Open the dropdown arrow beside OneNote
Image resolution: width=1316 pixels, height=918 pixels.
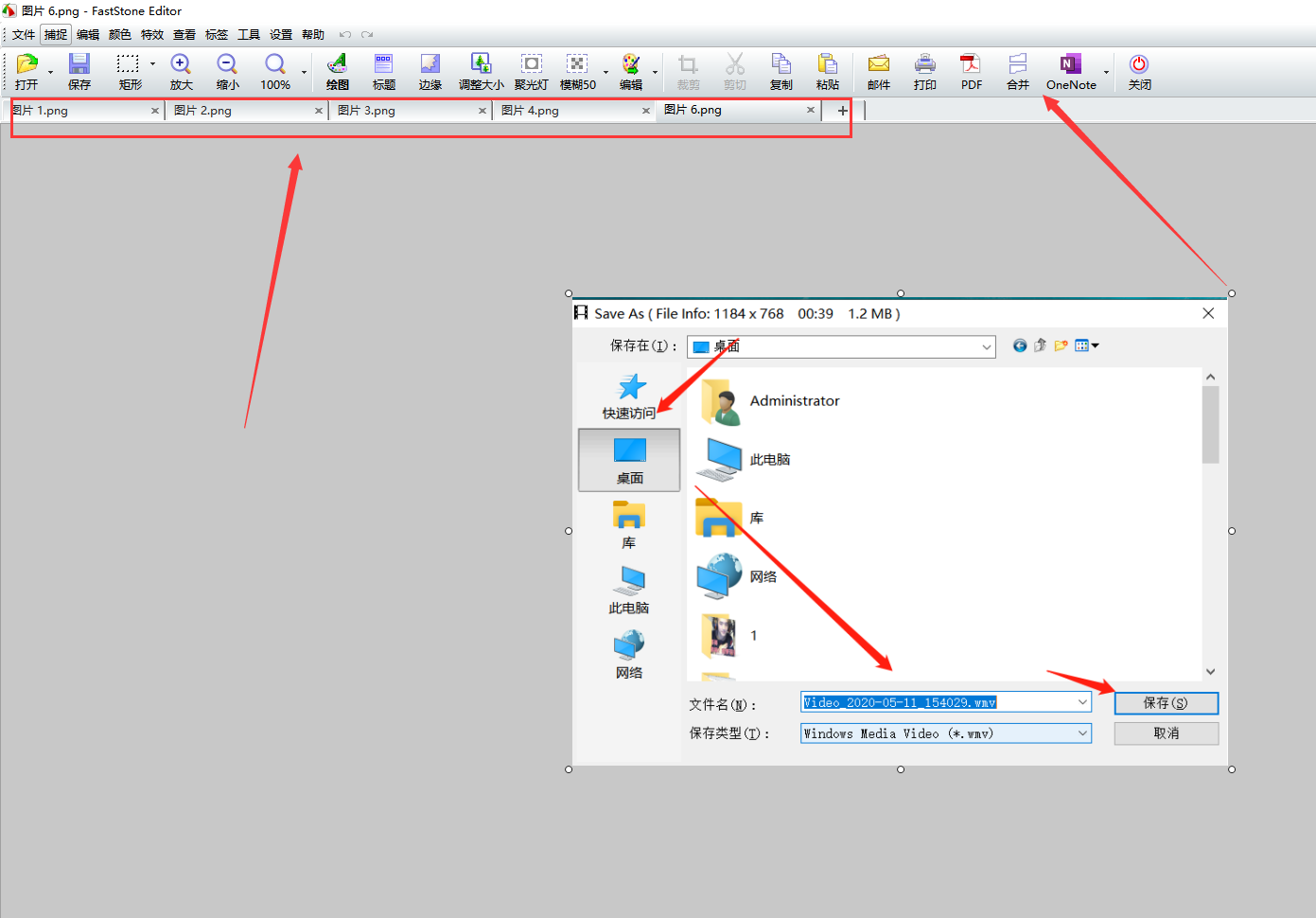1106,73
